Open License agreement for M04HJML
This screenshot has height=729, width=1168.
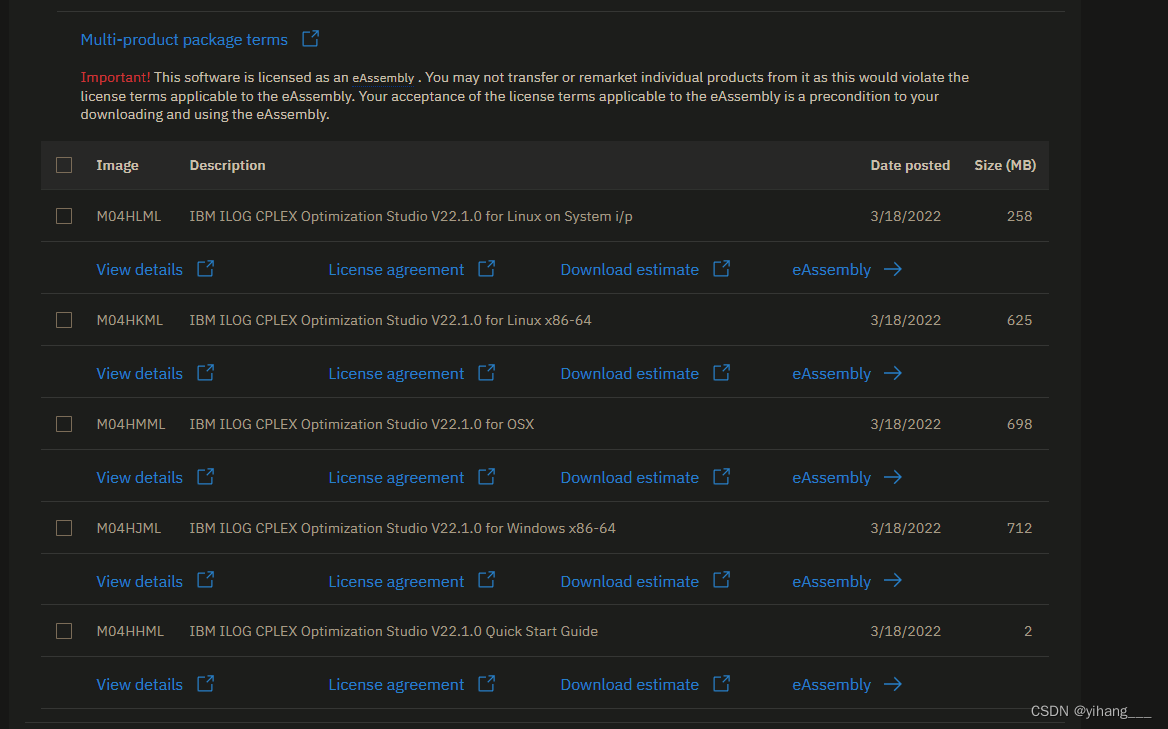point(396,582)
